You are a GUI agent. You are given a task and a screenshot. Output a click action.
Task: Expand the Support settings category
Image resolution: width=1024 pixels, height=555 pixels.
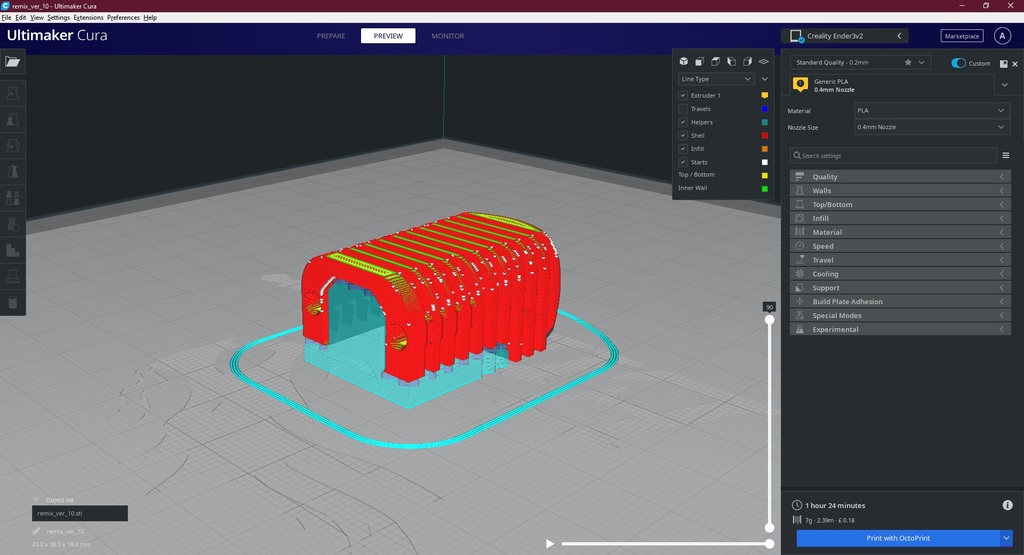(x=899, y=288)
